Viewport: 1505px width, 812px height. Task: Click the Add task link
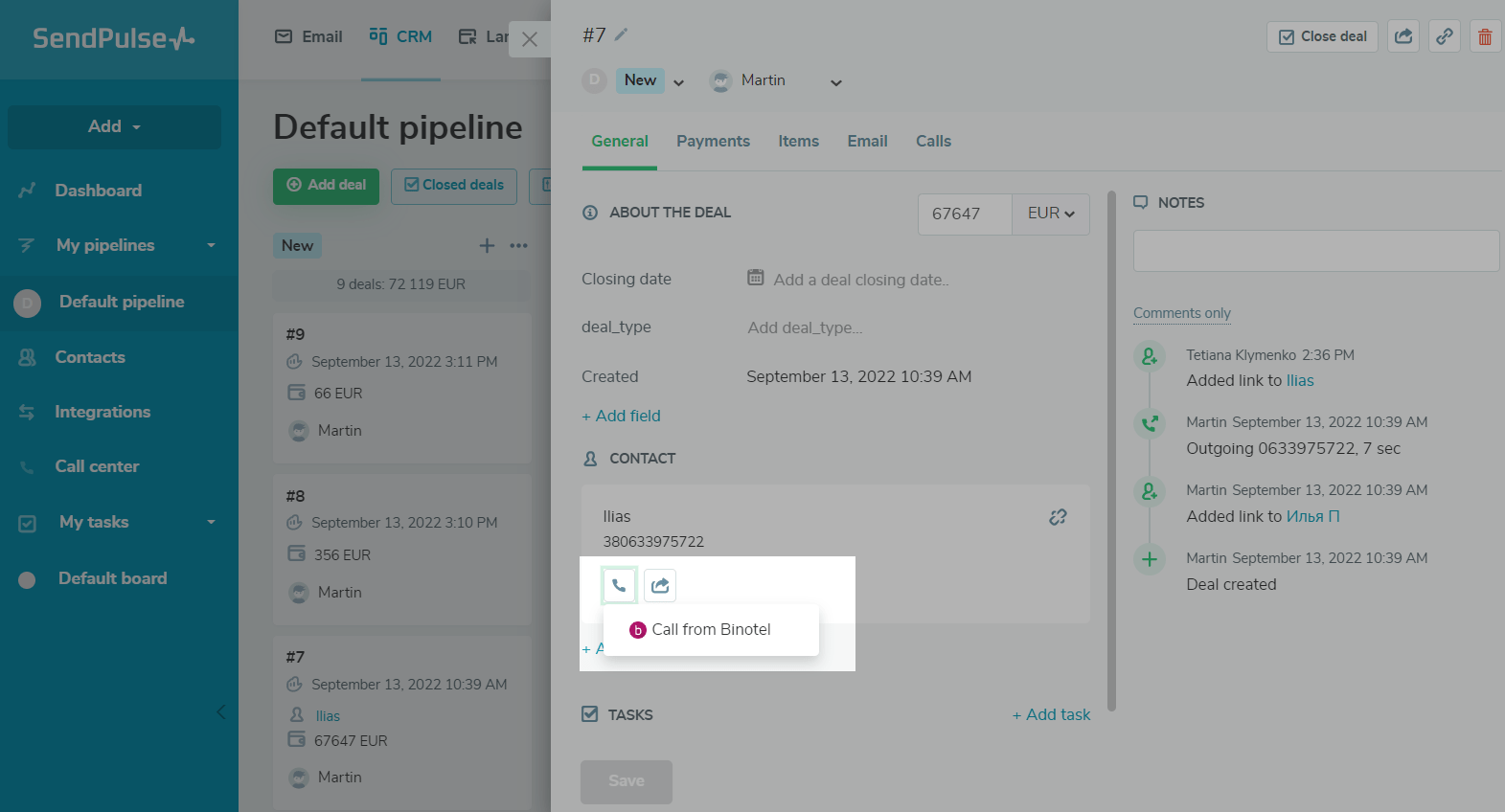point(1051,714)
